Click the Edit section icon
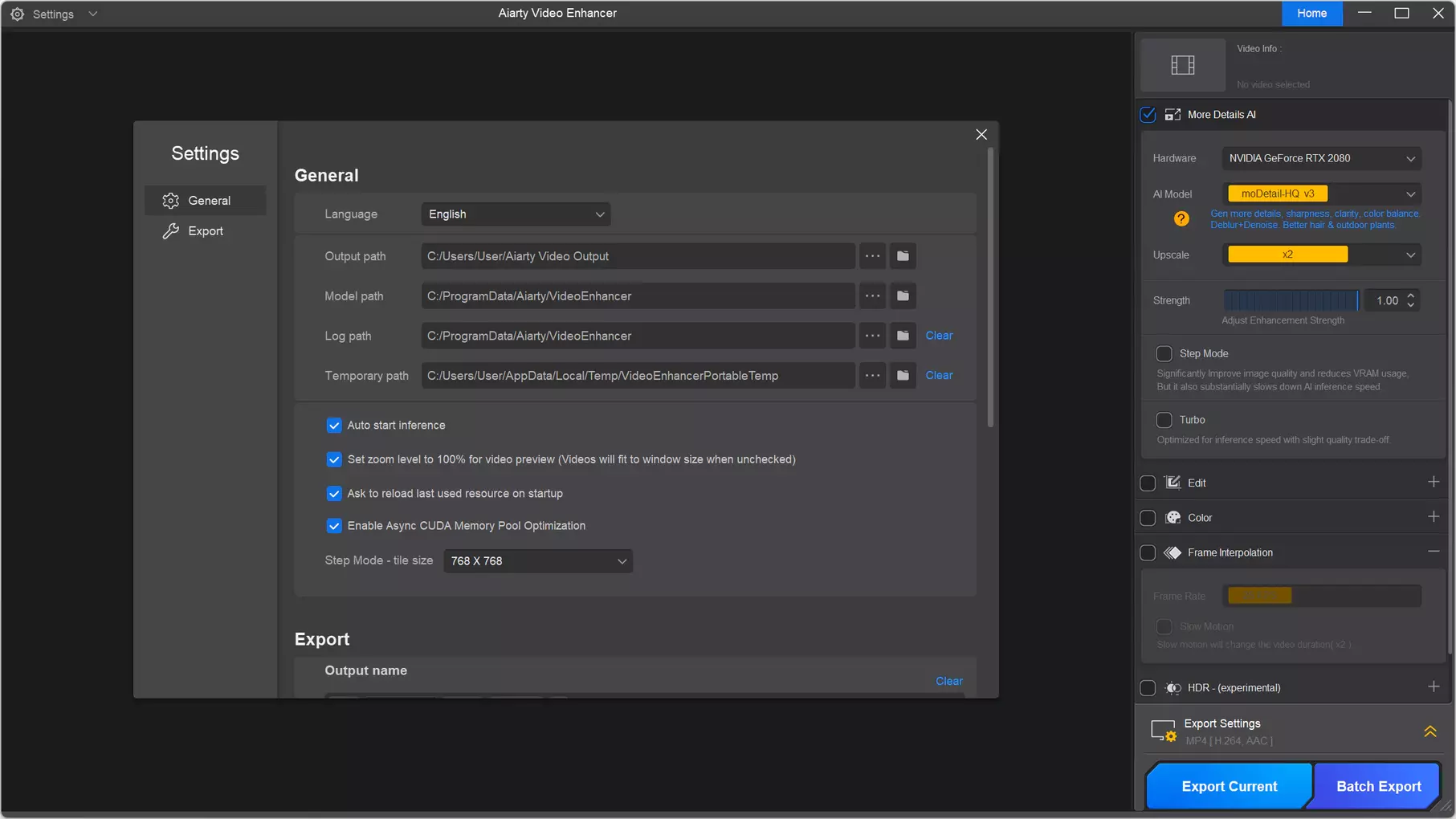The height and width of the screenshot is (819, 1456). pos(1173,483)
